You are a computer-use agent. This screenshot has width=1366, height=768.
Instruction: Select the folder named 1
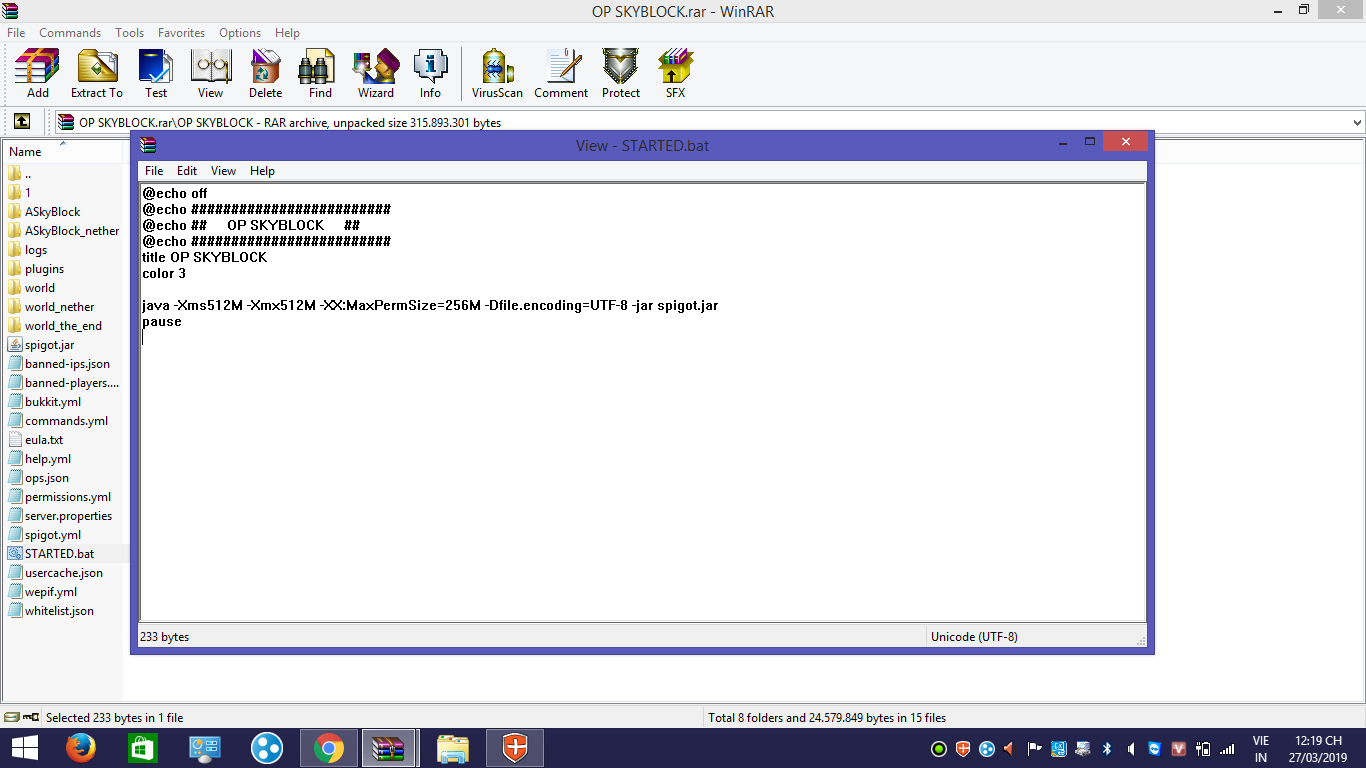pos(20,193)
